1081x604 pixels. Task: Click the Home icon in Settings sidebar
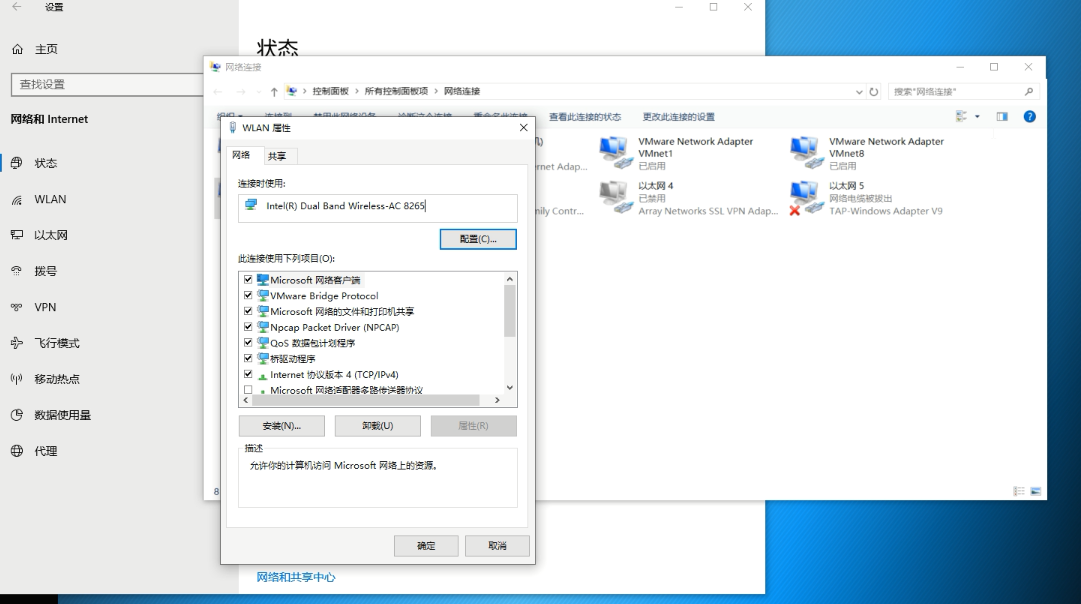pyautogui.click(x=17, y=49)
